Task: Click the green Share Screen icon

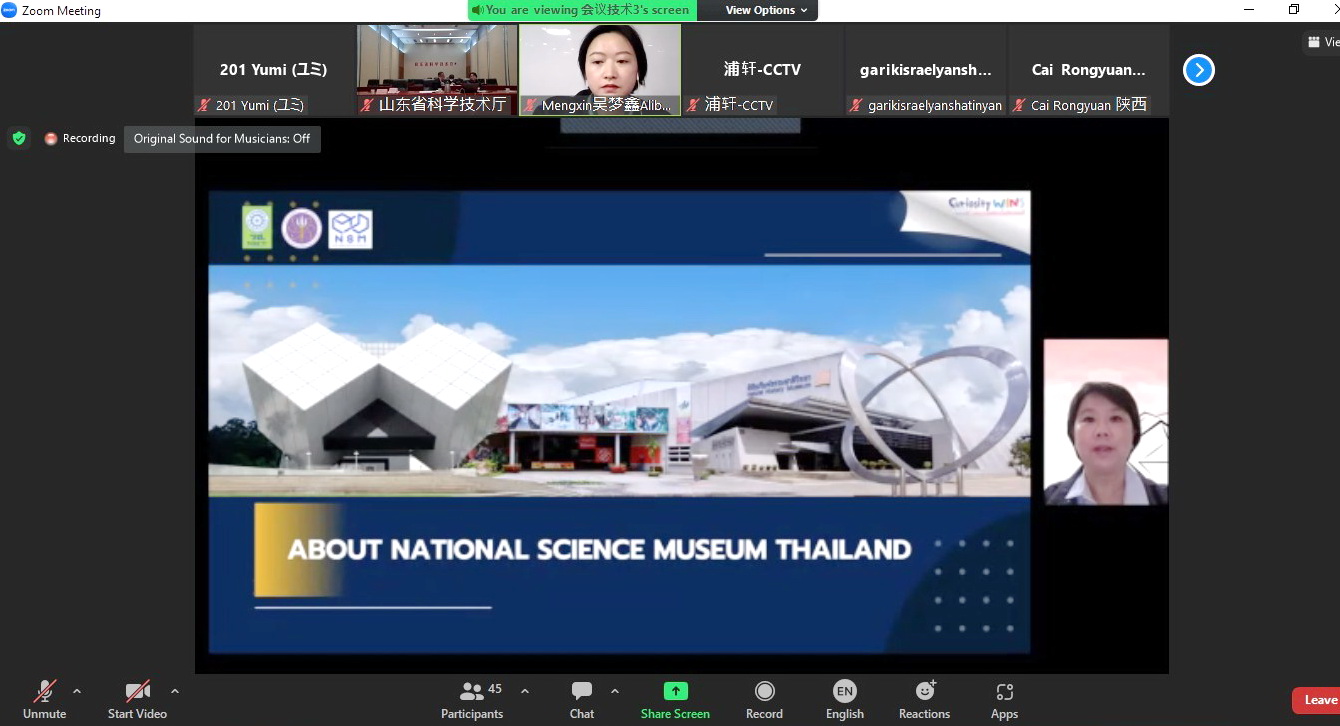Action: [x=675, y=692]
